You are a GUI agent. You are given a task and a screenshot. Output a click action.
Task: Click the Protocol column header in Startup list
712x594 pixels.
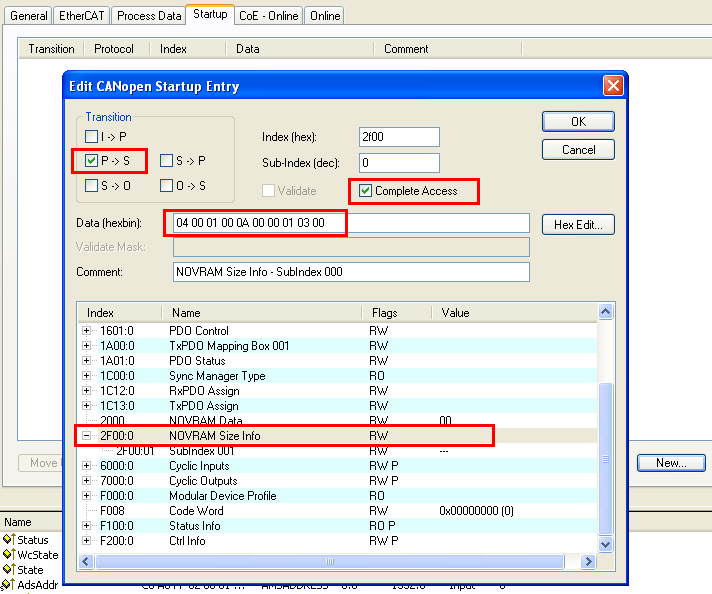(x=117, y=49)
